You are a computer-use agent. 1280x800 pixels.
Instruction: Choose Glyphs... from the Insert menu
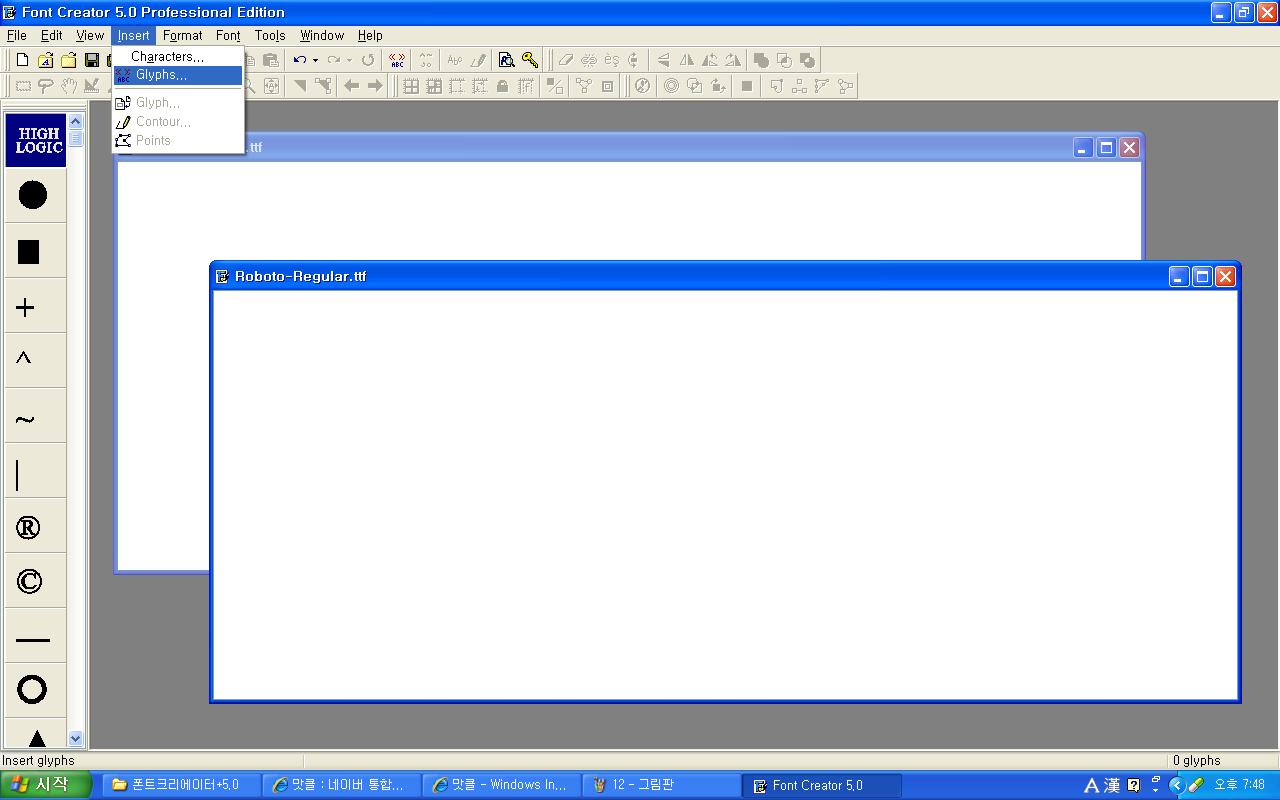click(161, 75)
